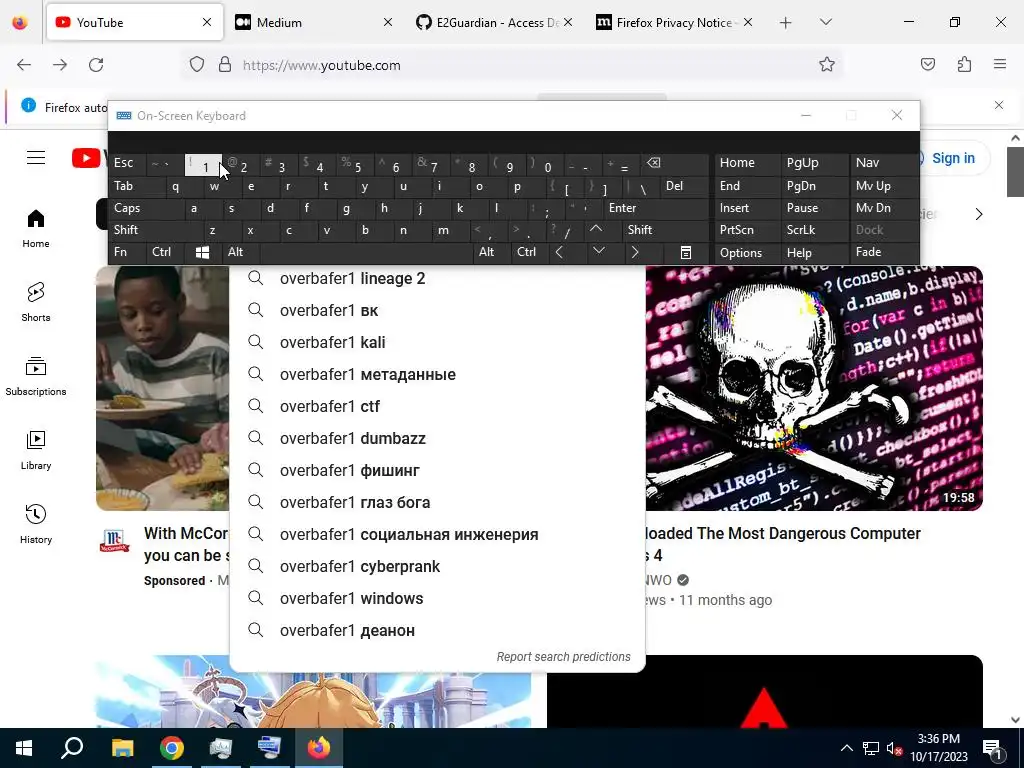
Task: Click the Windows logo key on keyboard
Action: (x=203, y=252)
